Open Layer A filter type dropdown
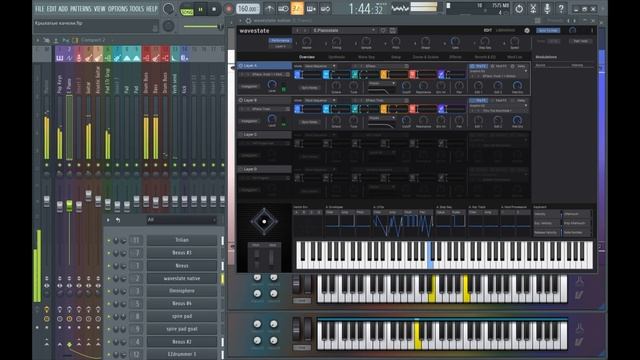 coord(382,84)
